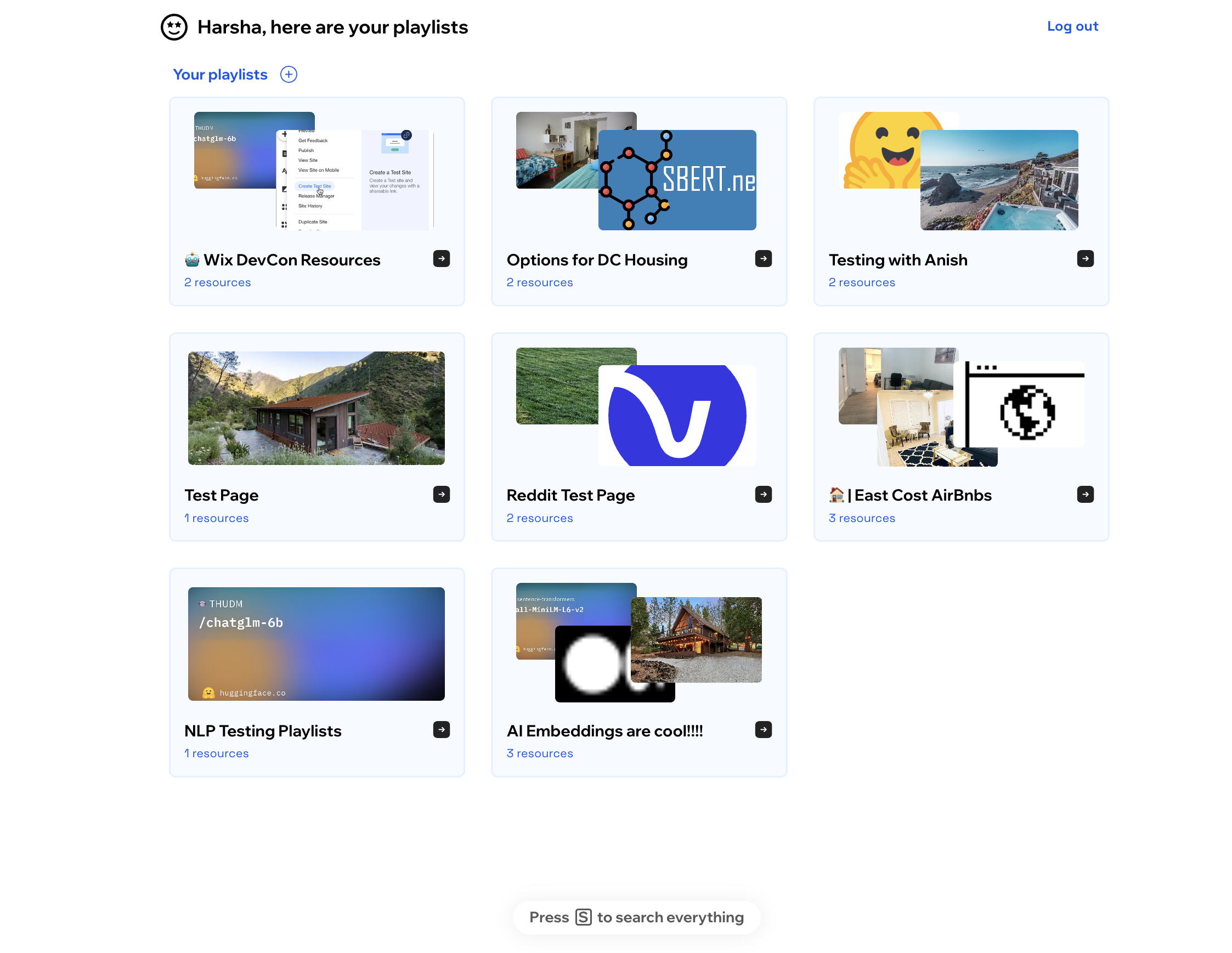Open Options for DC Housing arrow icon
Screen dimensions: 1232x953
tap(762, 259)
